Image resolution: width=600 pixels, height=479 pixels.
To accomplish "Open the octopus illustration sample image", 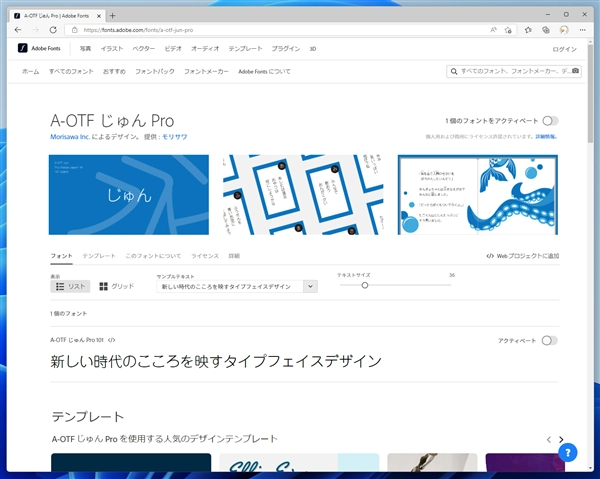I will pyautogui.click(x=478, y=195).
